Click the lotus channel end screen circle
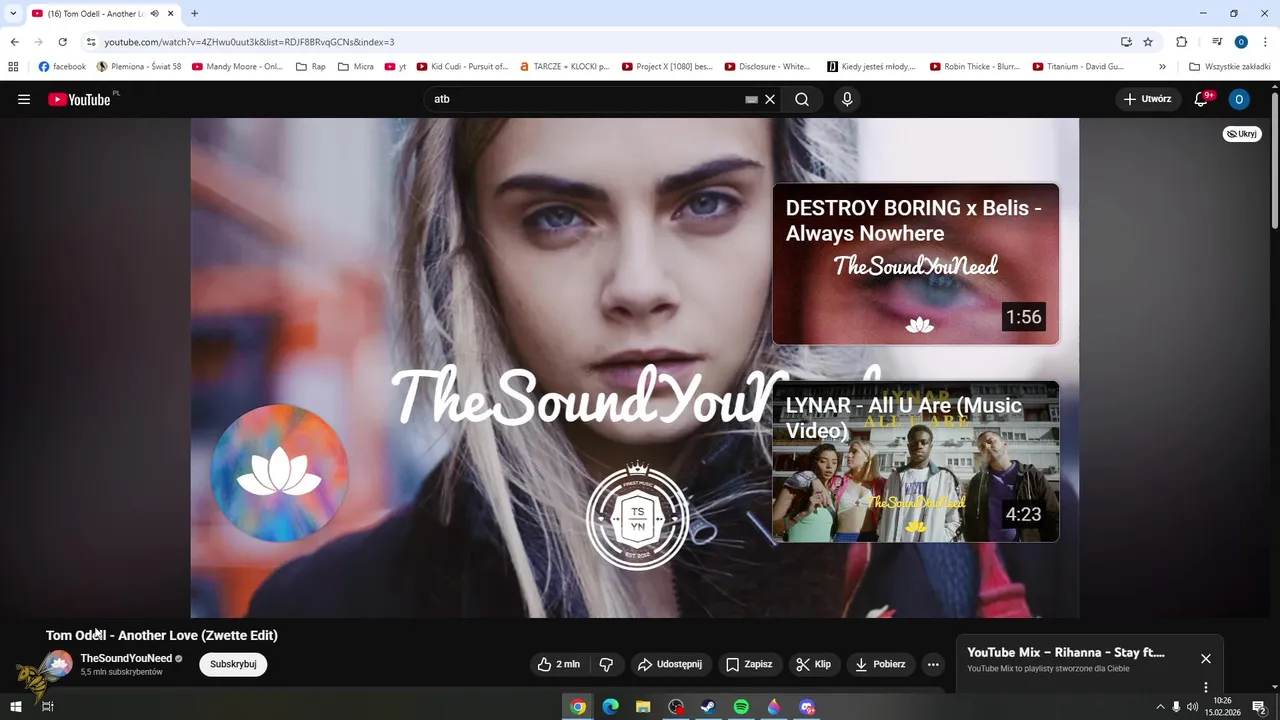1280x720 pixels. point(279,474)
